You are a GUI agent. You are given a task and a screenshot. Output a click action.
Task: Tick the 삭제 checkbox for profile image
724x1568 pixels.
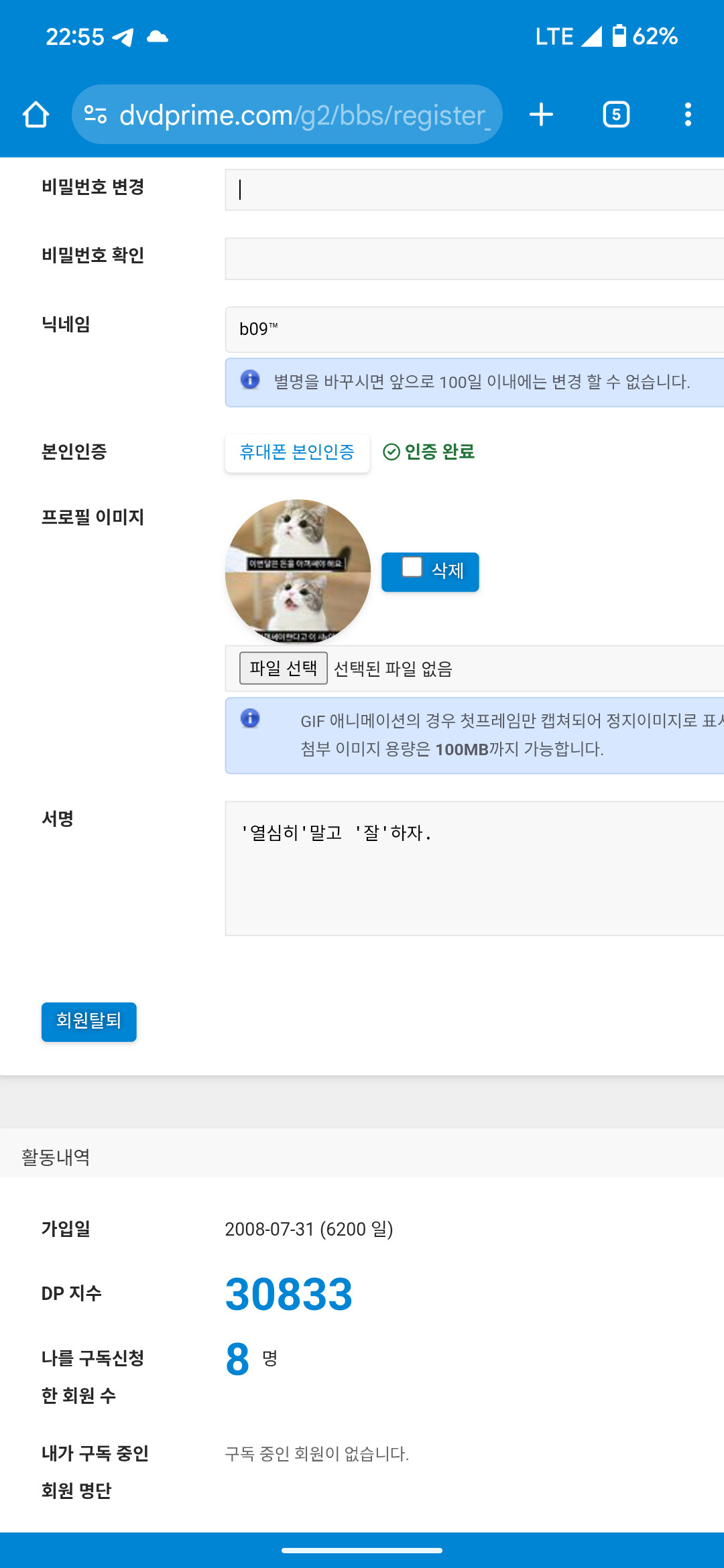(412, 567)
